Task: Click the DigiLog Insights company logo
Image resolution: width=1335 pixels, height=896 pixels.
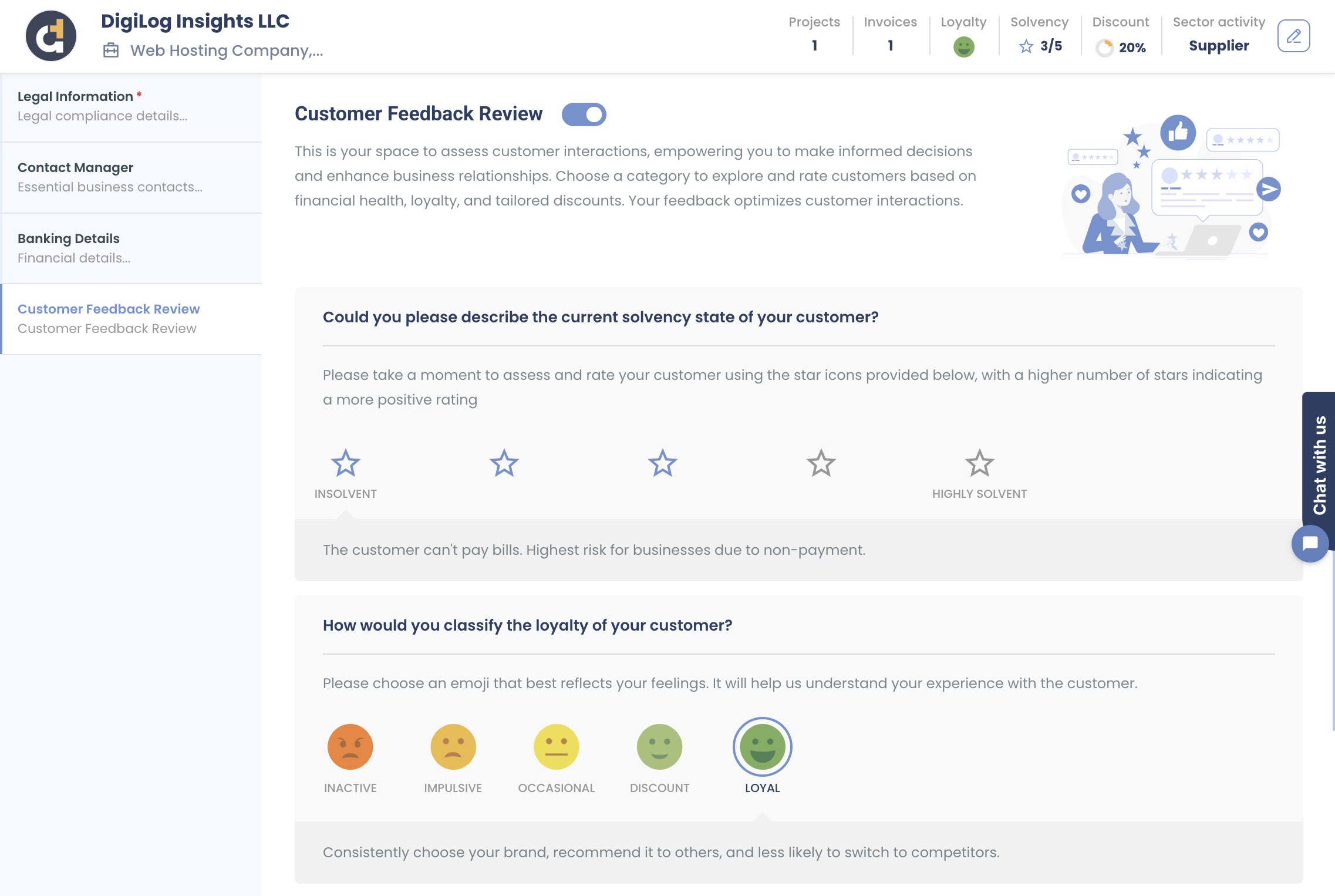Action: coord(51,35)
